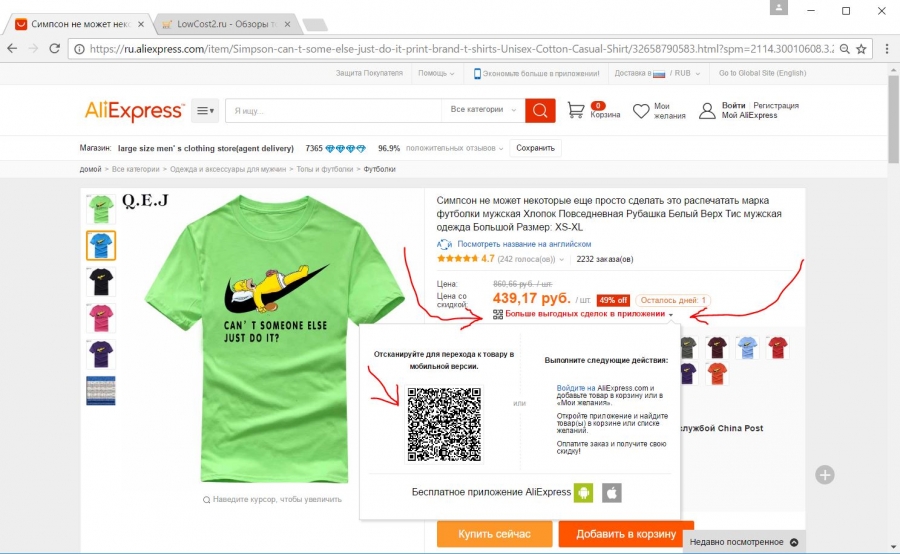Open the 'Помощь' dropdown menu
The height and width of the screenshot is (554, 900).
(x=436, y=73)
